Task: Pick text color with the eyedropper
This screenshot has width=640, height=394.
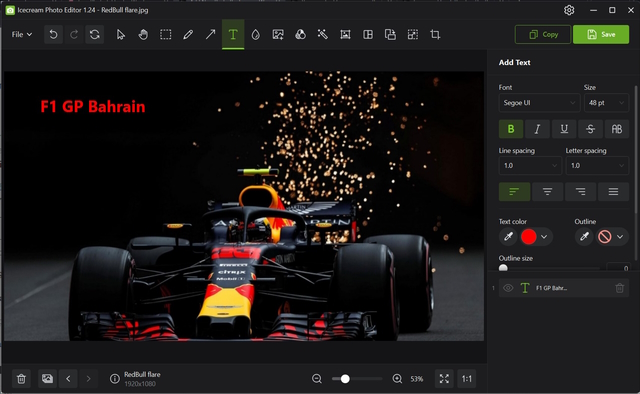Action: point(508,237)
